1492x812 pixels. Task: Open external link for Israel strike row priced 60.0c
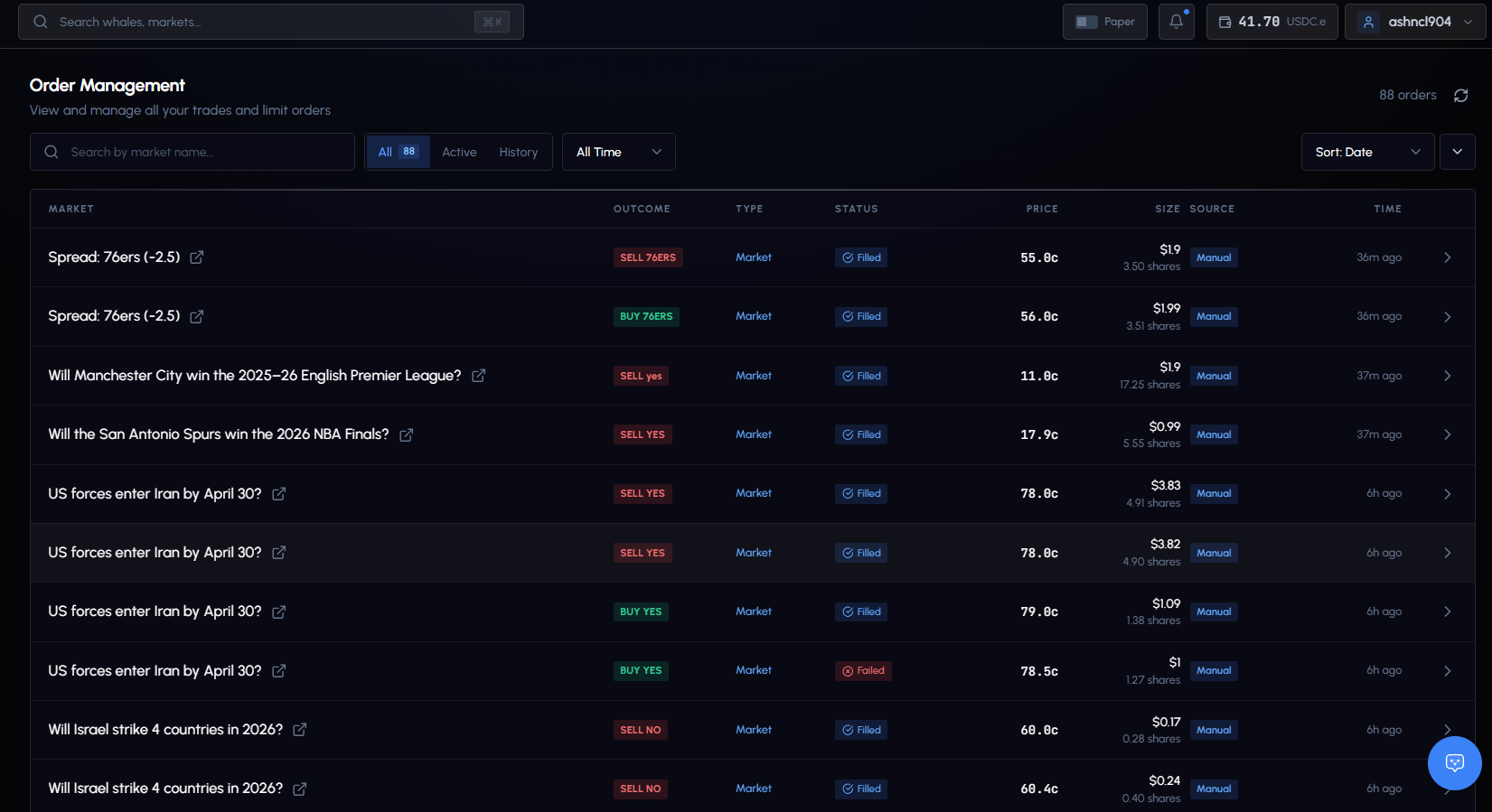click(x=300, y=730)
